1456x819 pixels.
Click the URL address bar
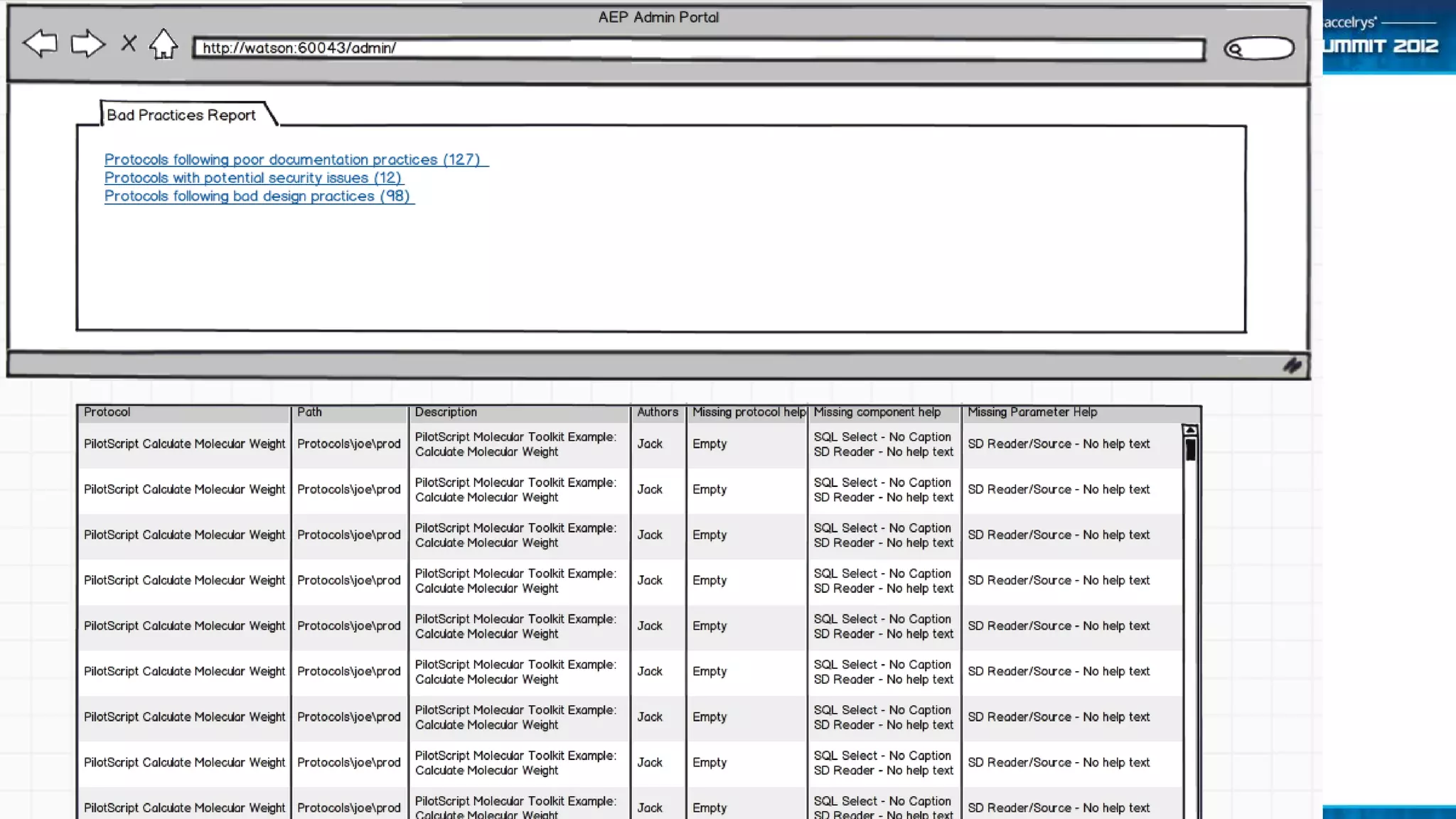pyautogui.click(x=698, y=48)
